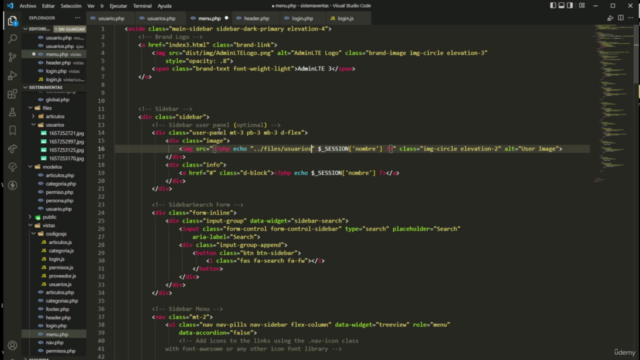
Task: Click 'sidebar-search' text on line 25
Action: [319, 221]
